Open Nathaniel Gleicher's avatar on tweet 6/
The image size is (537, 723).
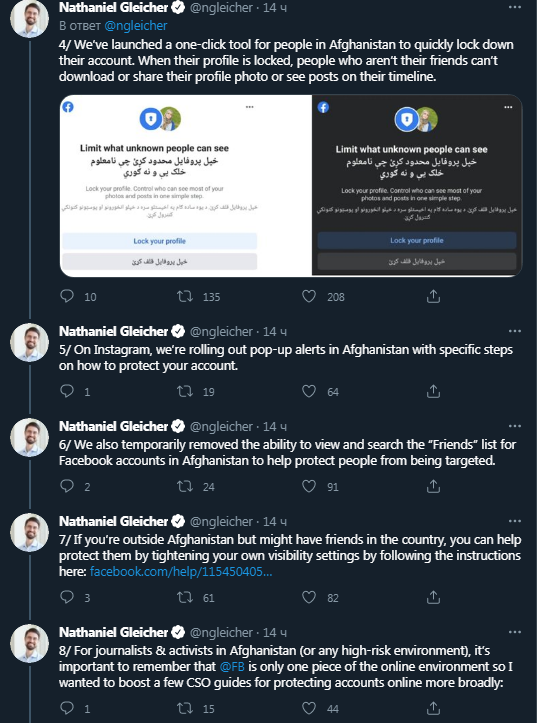coord(30,437)
